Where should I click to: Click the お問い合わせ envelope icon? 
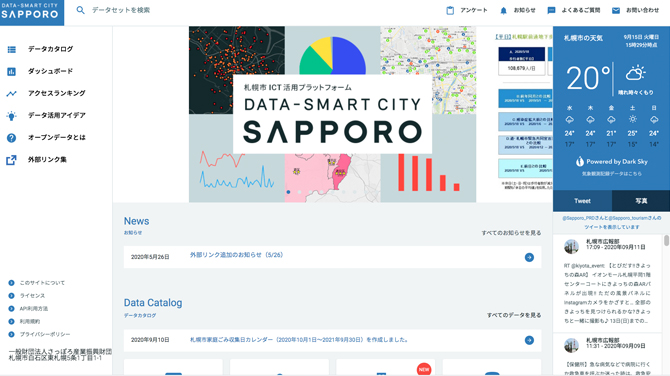point(616,10)
